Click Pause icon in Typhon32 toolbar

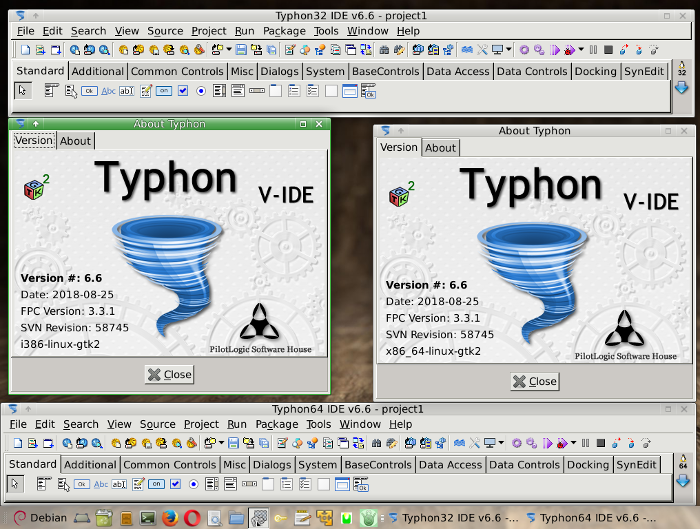593,50
